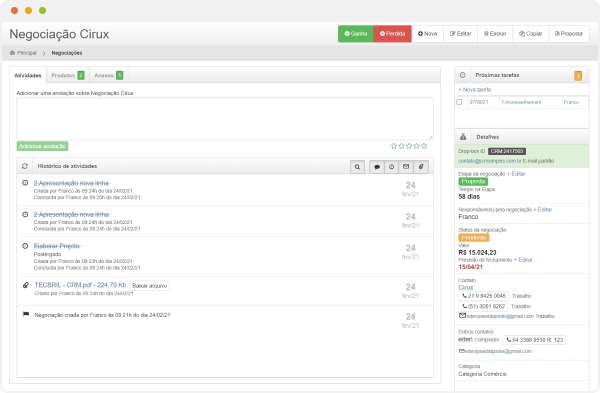The height and width of the screenshot is (393, 600).
Task: Click the orange task count badge
Action: 578,76
